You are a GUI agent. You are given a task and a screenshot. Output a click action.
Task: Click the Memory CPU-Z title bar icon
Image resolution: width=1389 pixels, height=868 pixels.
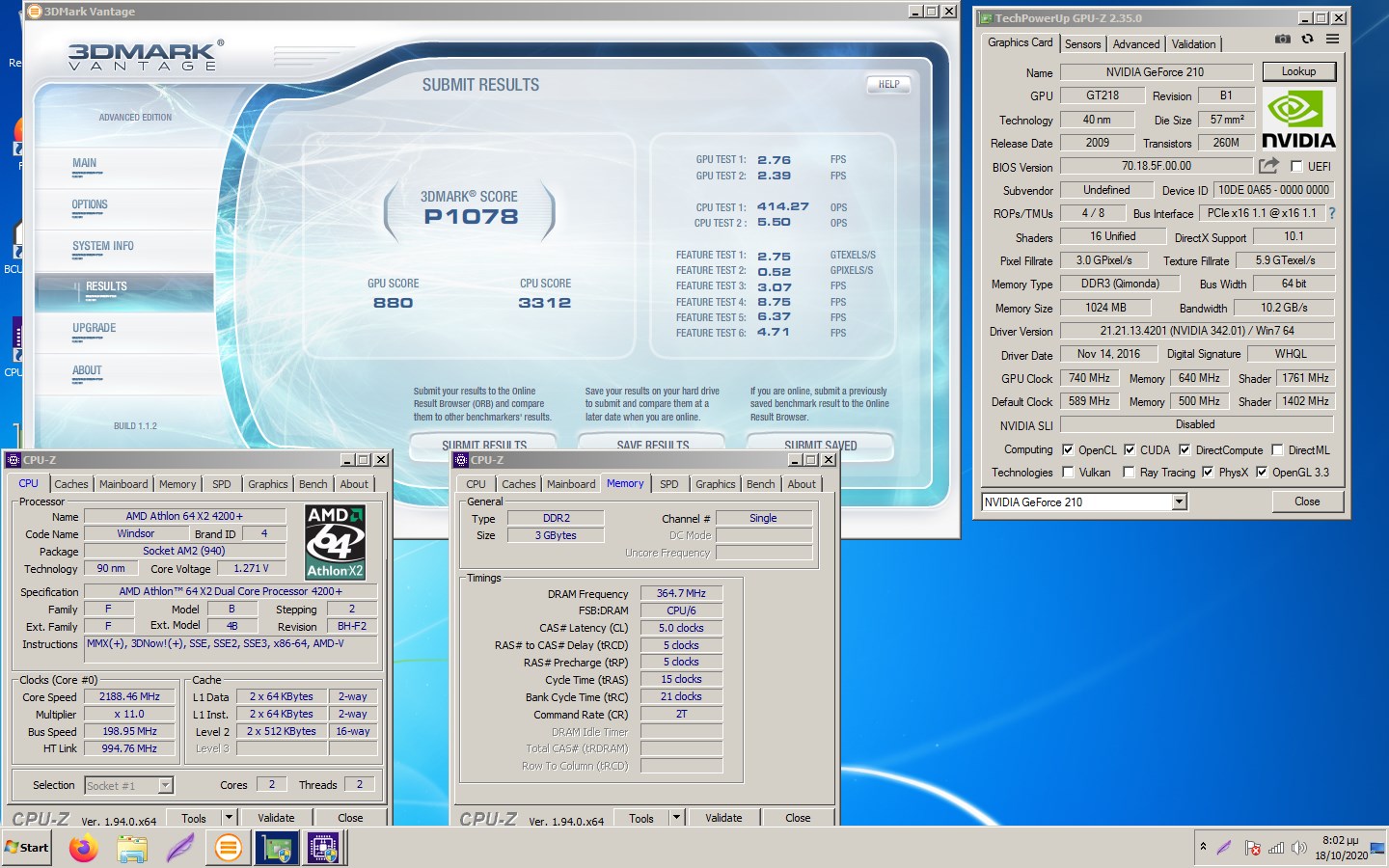point(461,460)
